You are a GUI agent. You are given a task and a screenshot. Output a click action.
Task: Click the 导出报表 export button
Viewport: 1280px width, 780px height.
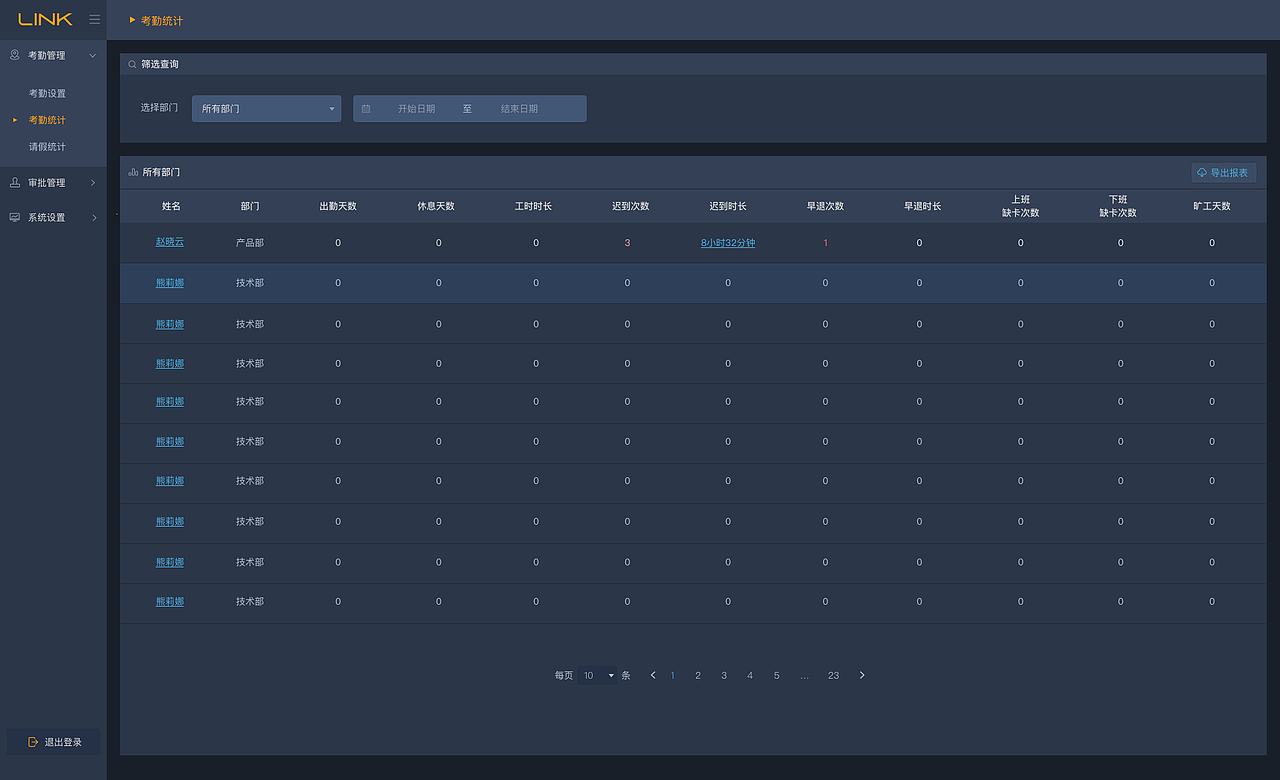coord(1223,173)
